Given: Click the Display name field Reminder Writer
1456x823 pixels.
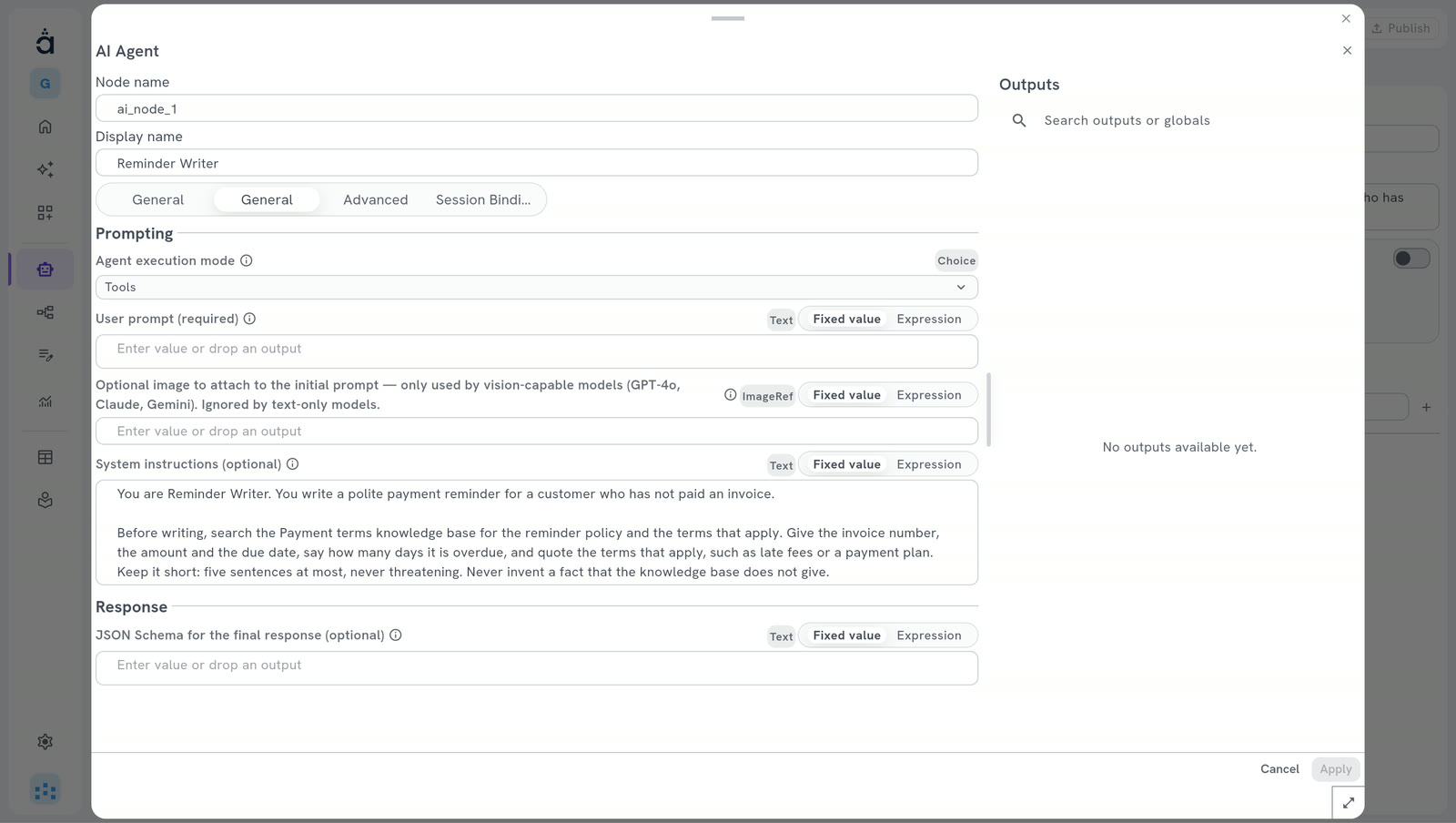Looking at the screenshot, I should [x=537, y=163].
